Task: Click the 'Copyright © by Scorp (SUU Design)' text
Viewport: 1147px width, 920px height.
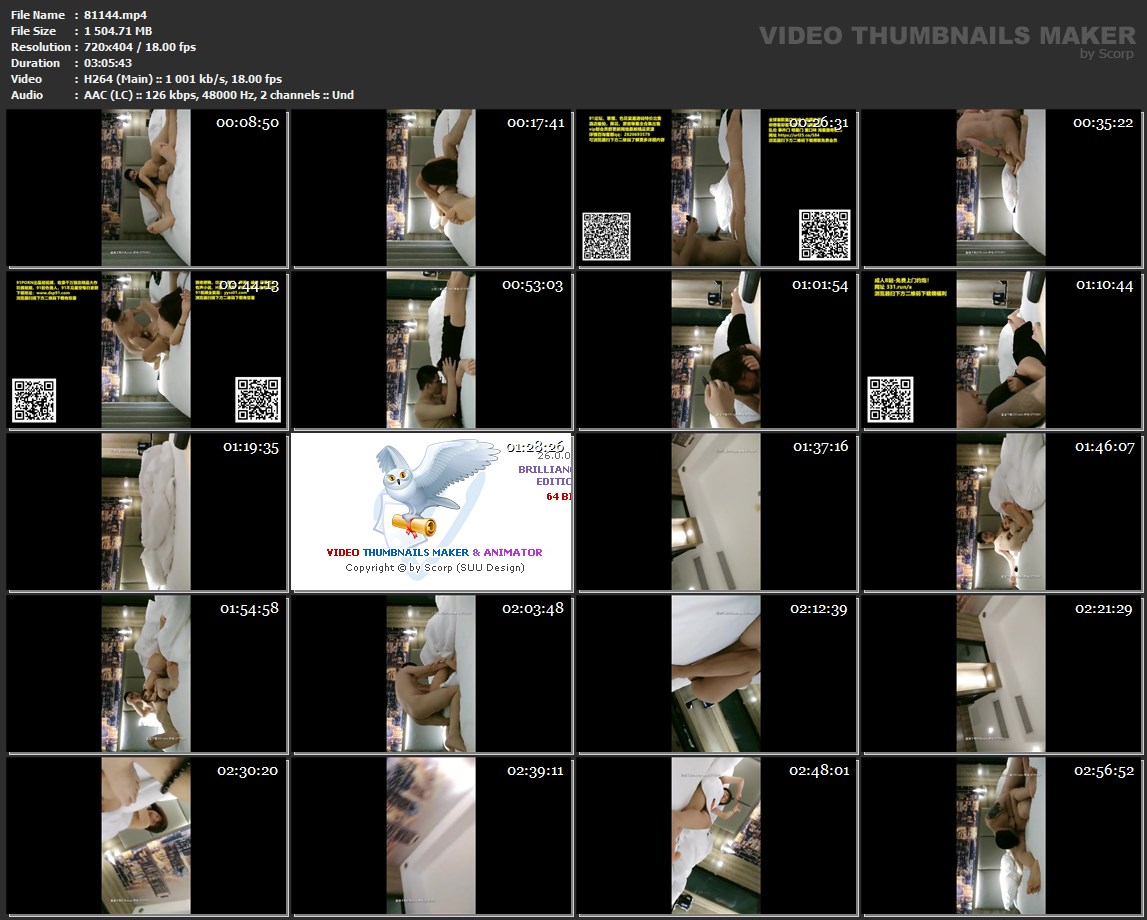Action: coord(435,568)
